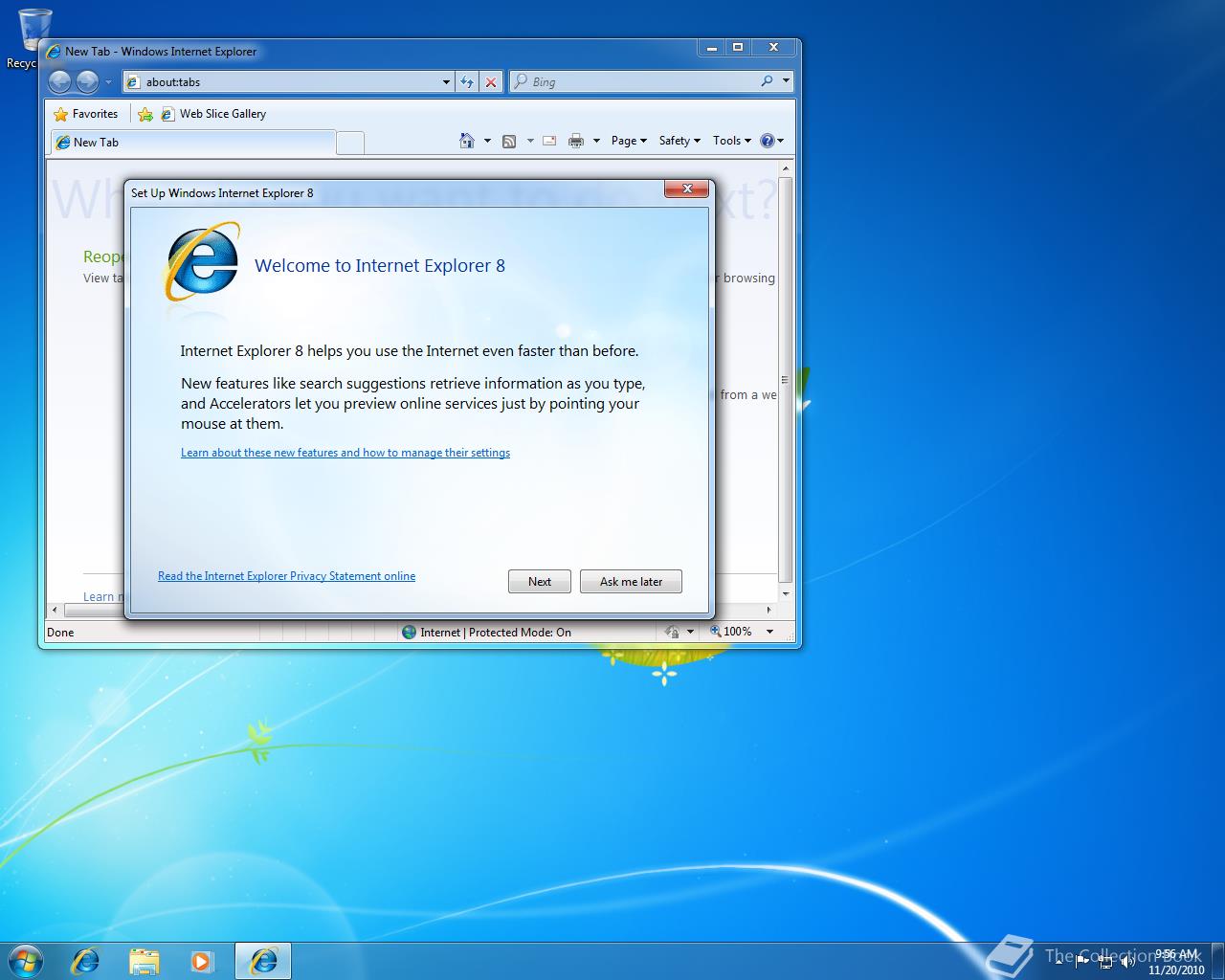1225x980 pixels.
Task: Click the Done status text
Action: pyautogui.click(x=60, y=633)
